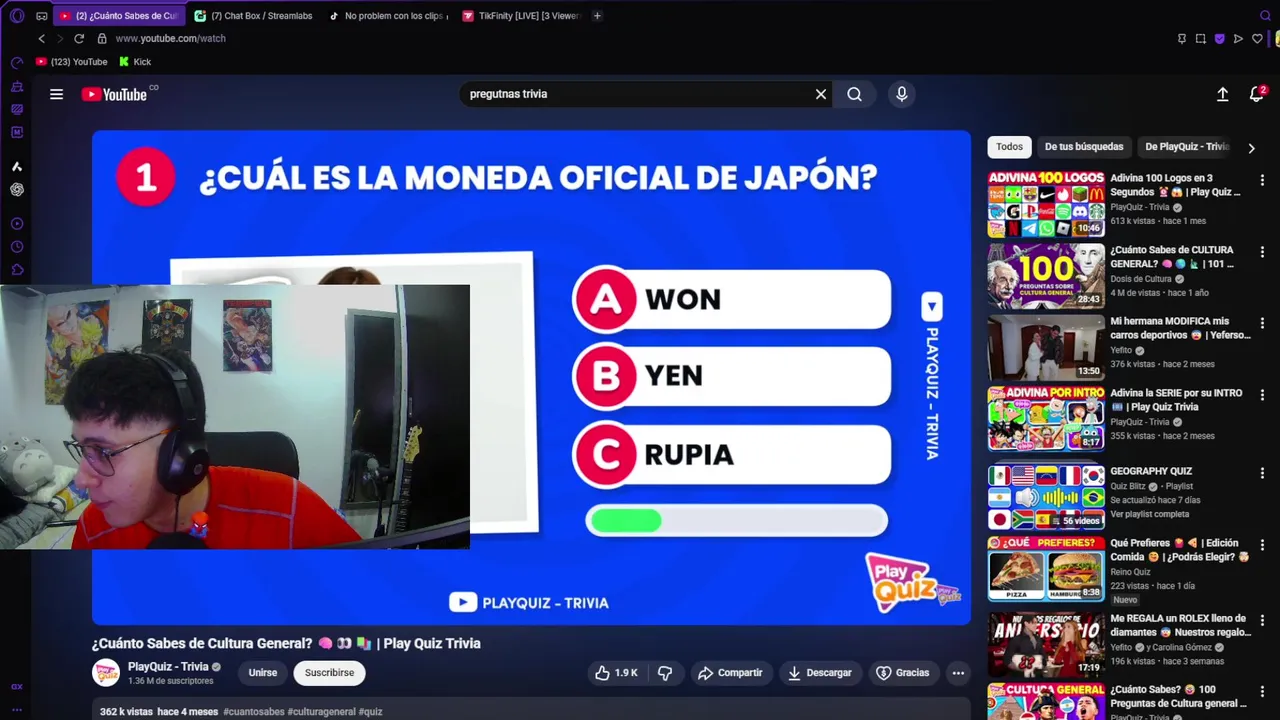Image resolution: width=1280 pixels, height=720 pixels.
Task: Open Adivina 100 Logos video thumbnail
Action: coord(1046,204)
